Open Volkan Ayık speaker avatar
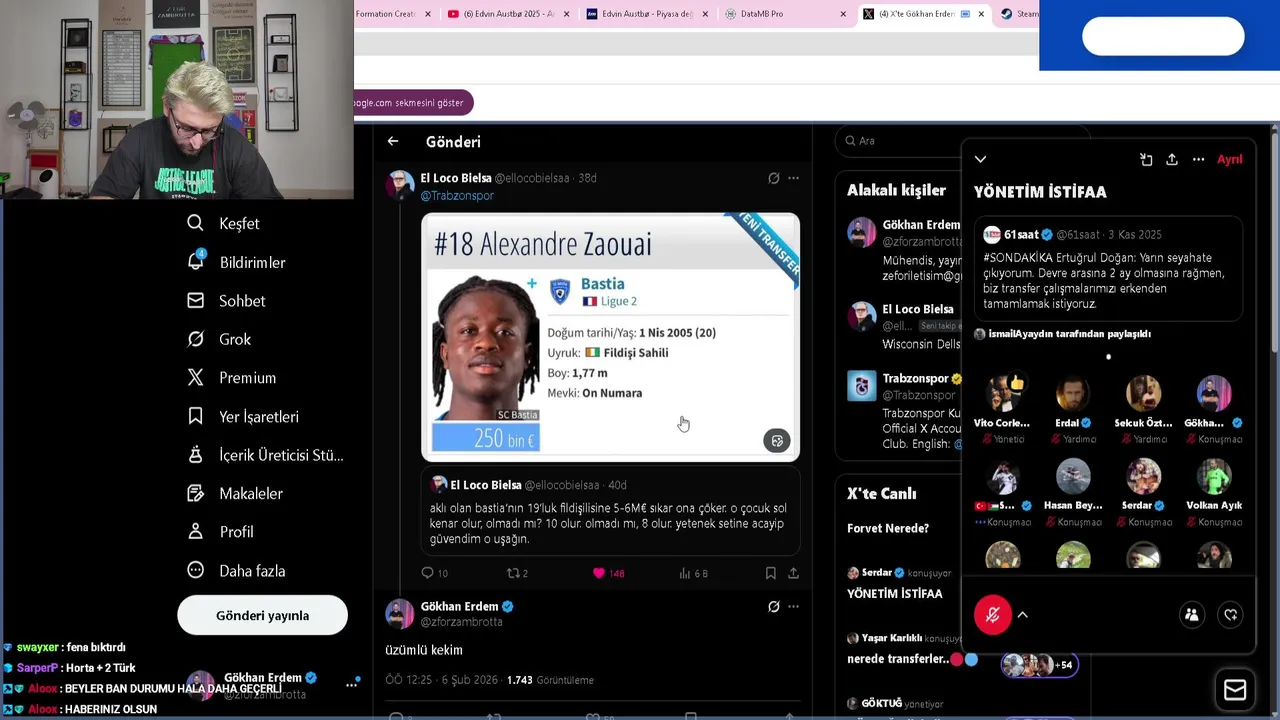The height and width of the screenshot is (720, 1280). [x=1214, y=477]
